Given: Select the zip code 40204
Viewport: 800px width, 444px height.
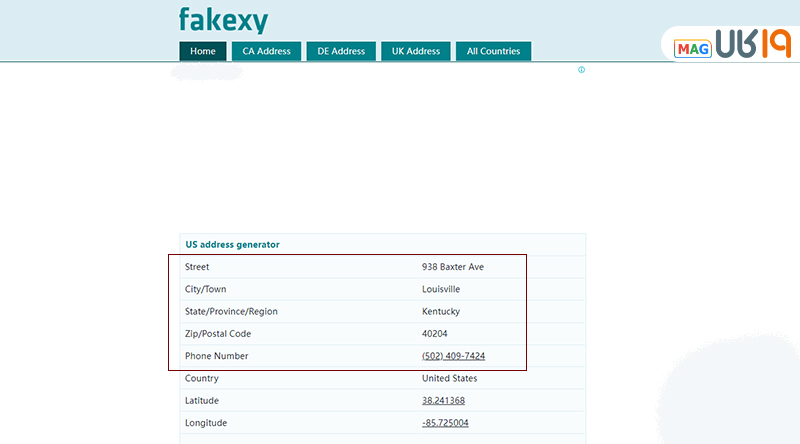Looking at the screenshot, I should [x=436, y=333].
